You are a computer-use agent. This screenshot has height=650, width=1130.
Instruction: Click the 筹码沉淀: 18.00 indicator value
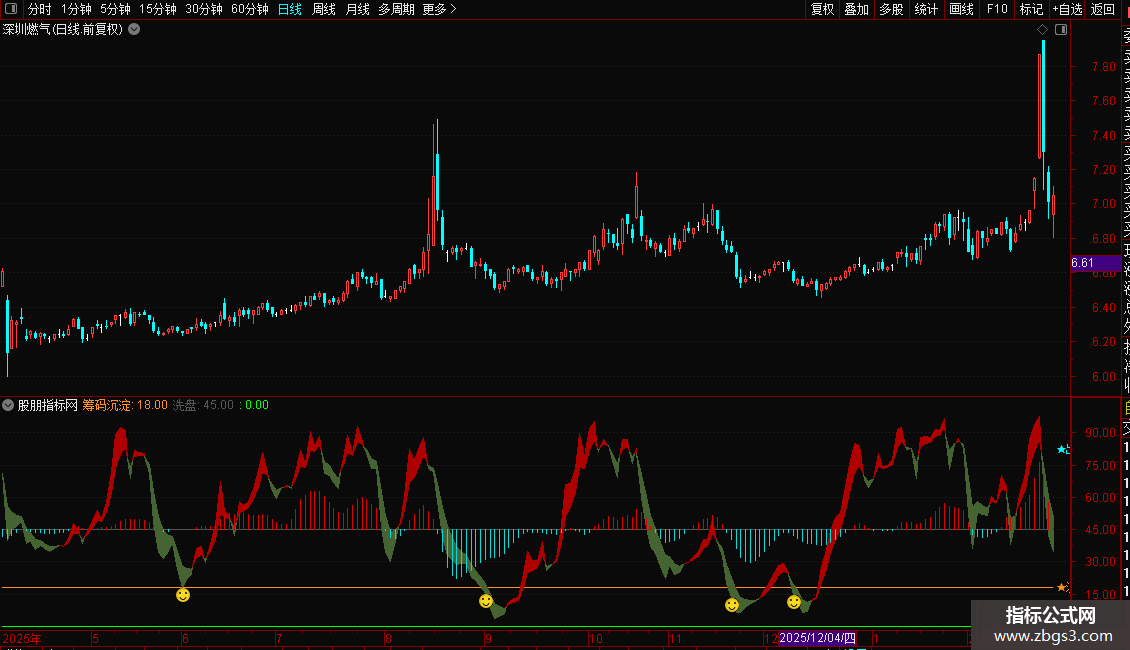[125, 405]
